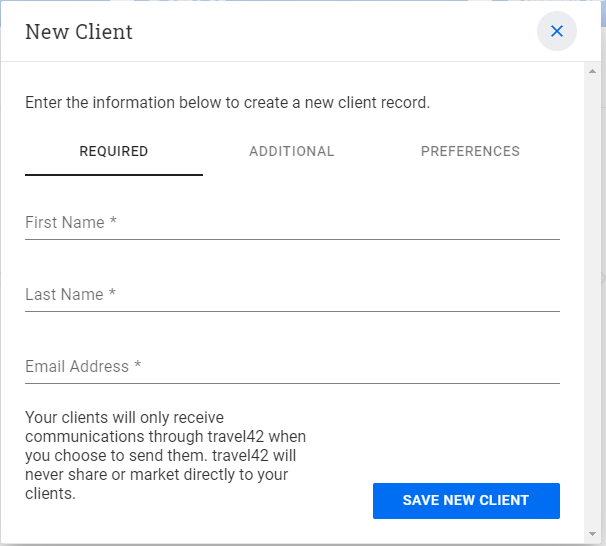Open the Preferences tab
This screenshot has height=546, width=606.
click(470, 152)
